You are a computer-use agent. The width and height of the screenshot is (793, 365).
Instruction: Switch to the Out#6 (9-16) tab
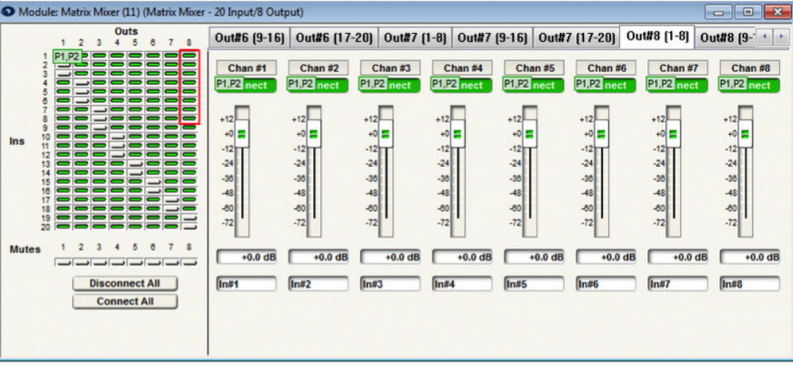249,38
